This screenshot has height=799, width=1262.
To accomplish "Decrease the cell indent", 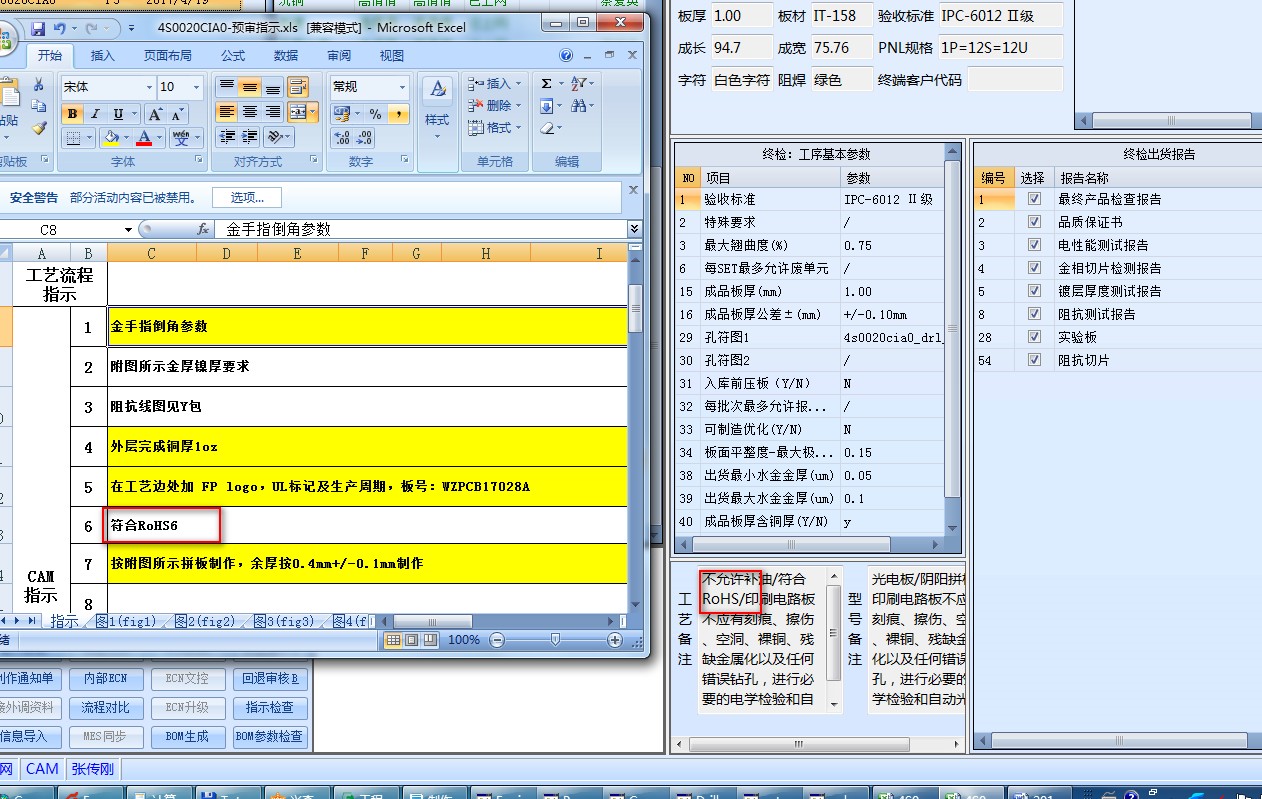I will [x=227, y=137].
